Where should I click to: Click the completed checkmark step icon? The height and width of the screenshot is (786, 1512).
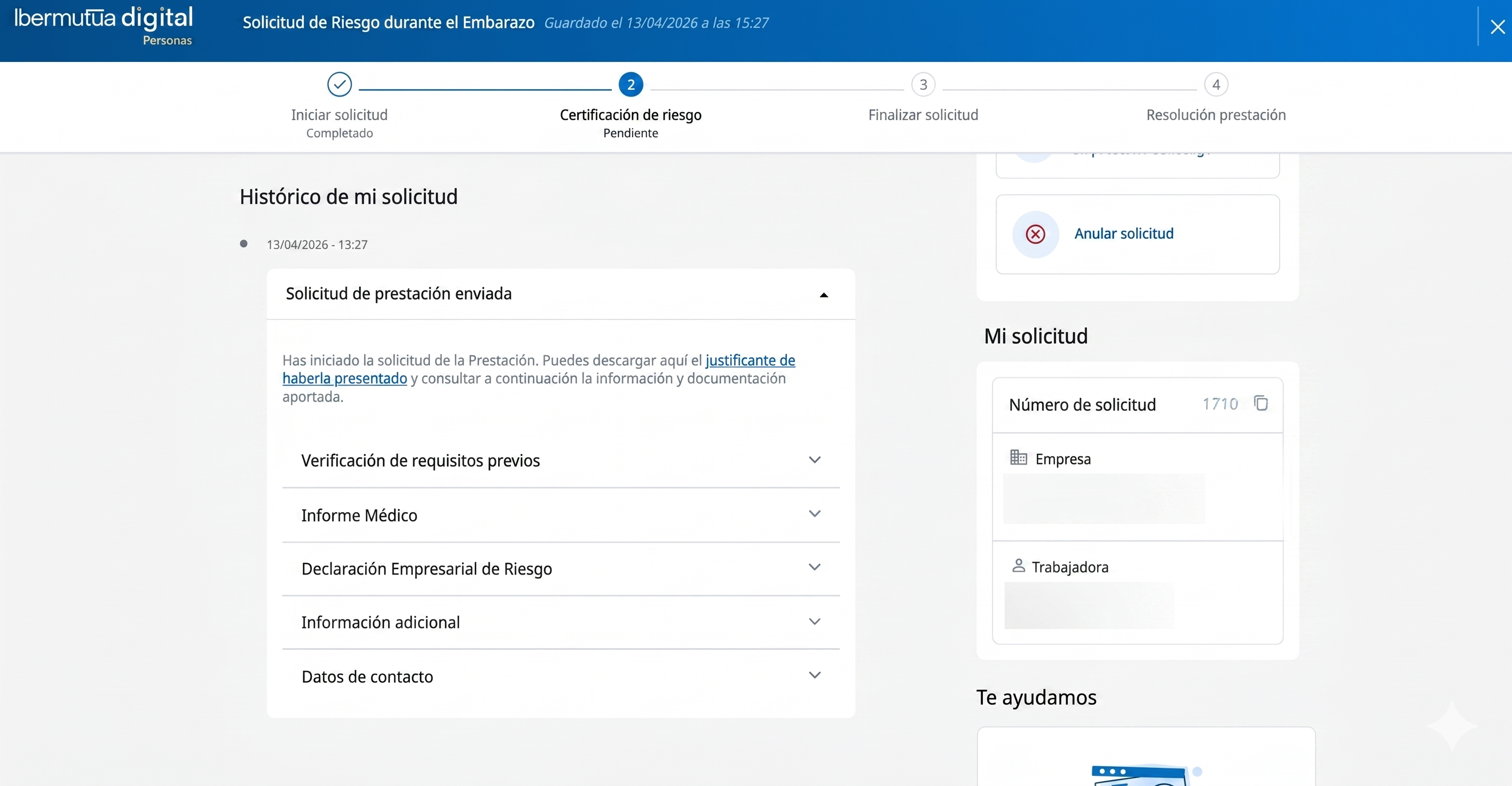(x=339, y=84)
